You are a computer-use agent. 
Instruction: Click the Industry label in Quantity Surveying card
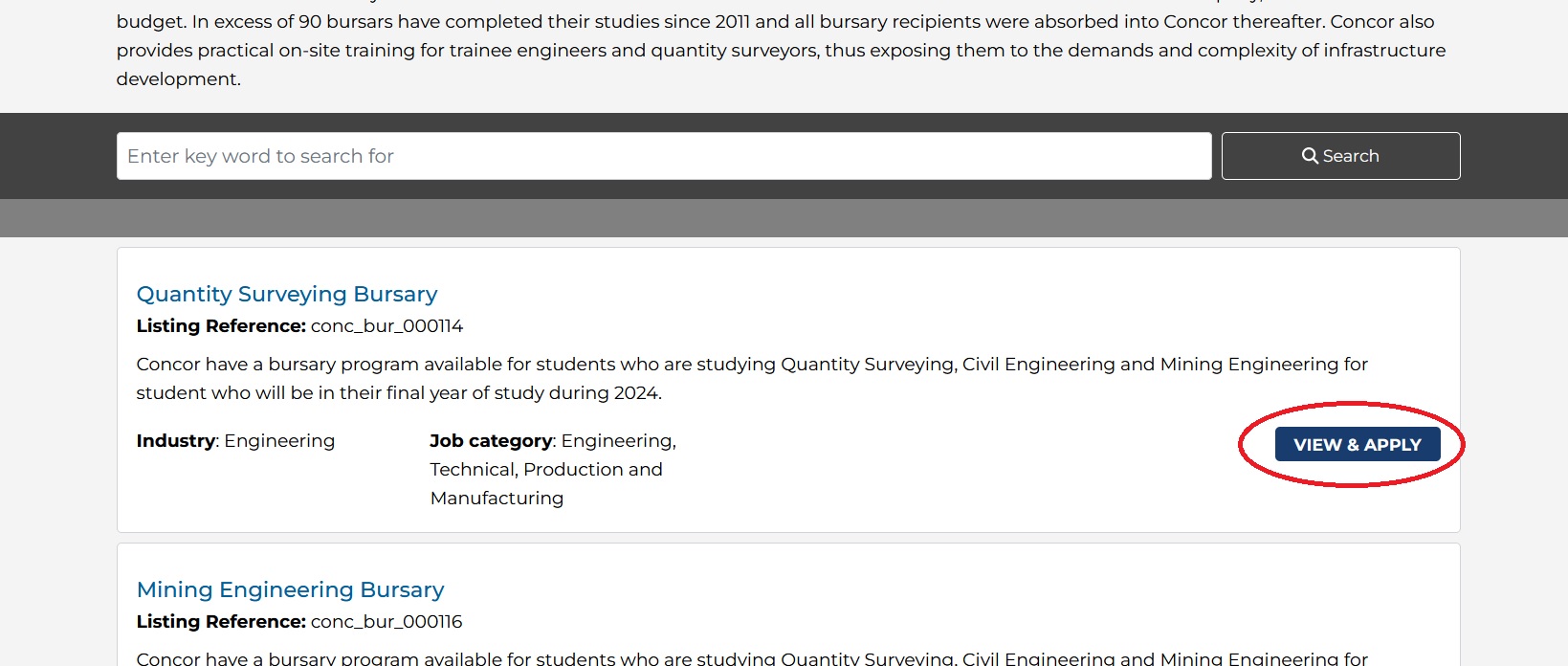click(x=176, y=441)
